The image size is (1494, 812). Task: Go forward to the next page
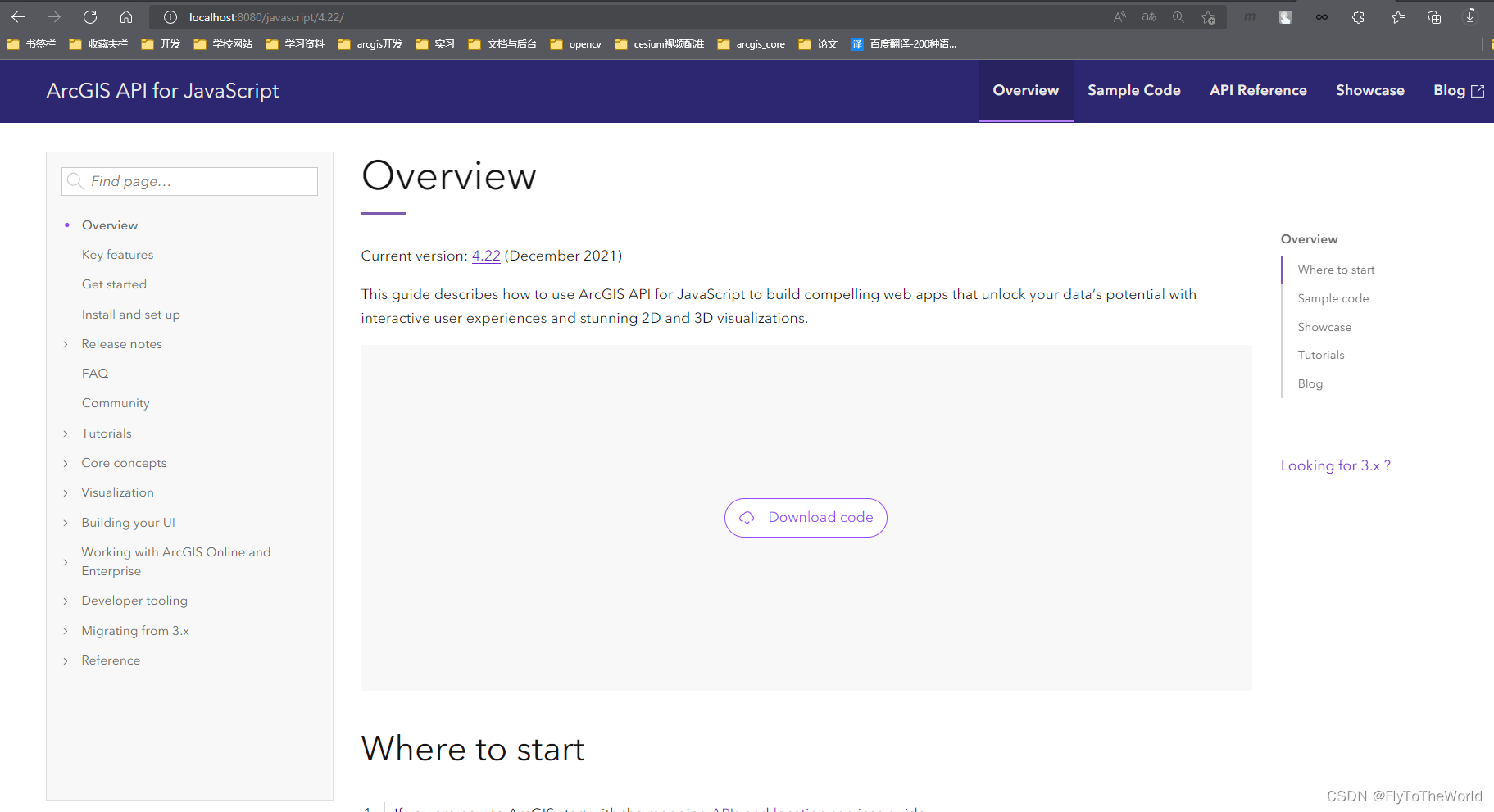coord(54,17)
